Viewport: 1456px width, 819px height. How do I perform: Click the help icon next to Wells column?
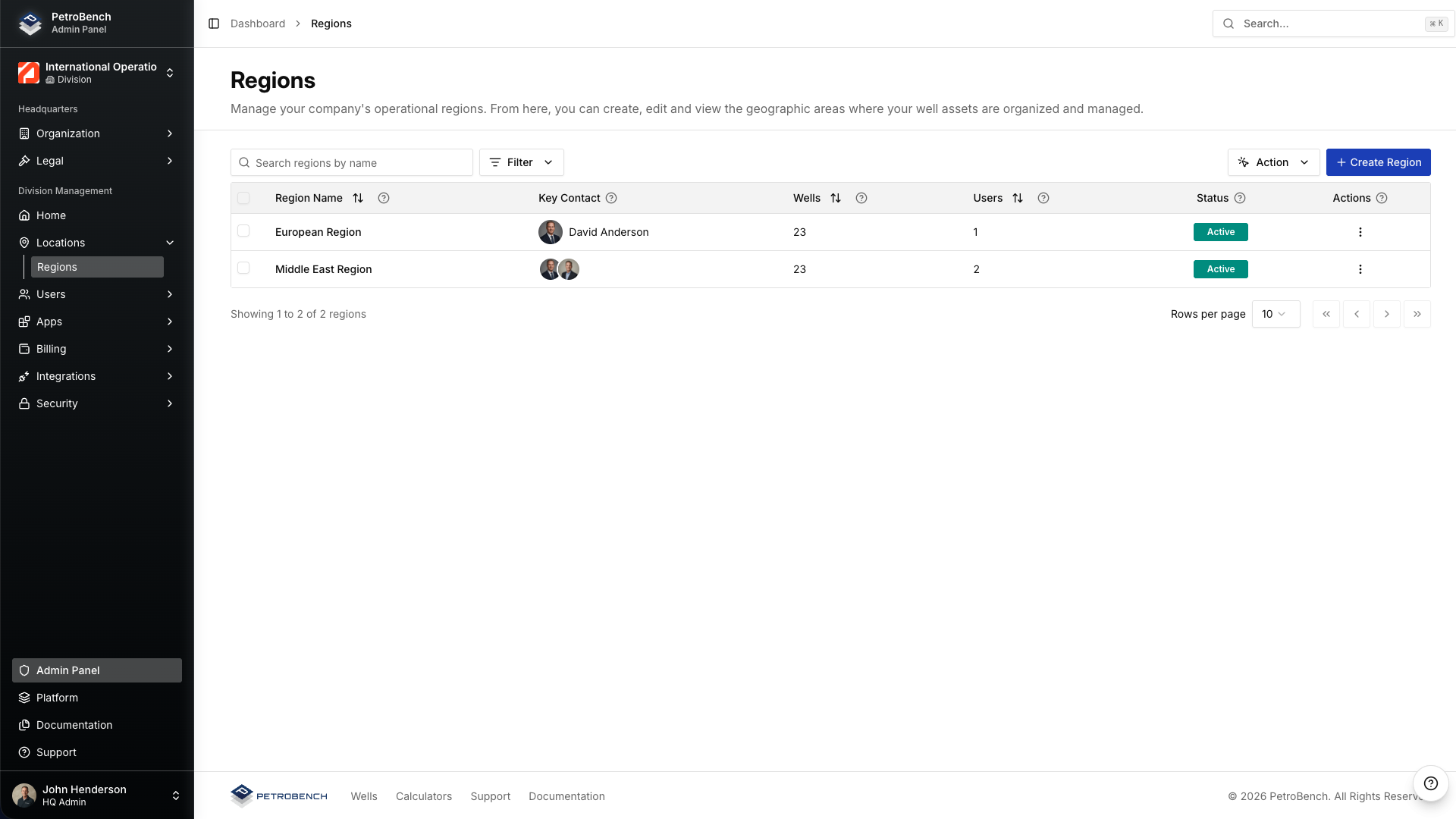click(x=861, y=198)
